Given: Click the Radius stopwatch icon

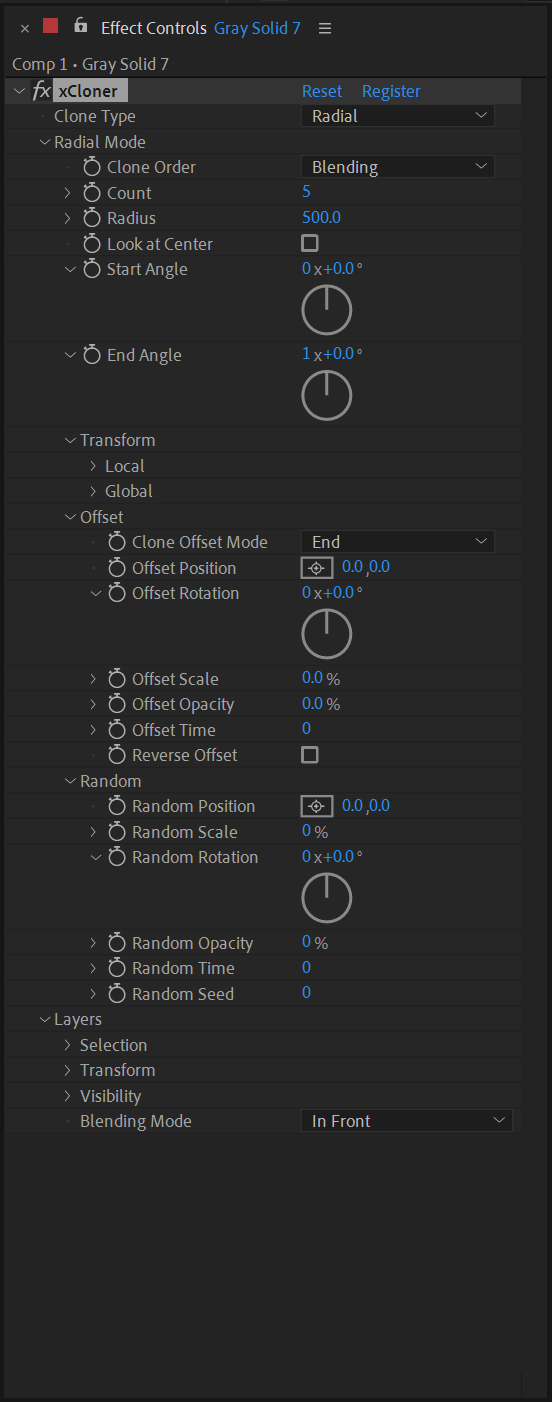Looking at the screenshot, I should 92,218.
